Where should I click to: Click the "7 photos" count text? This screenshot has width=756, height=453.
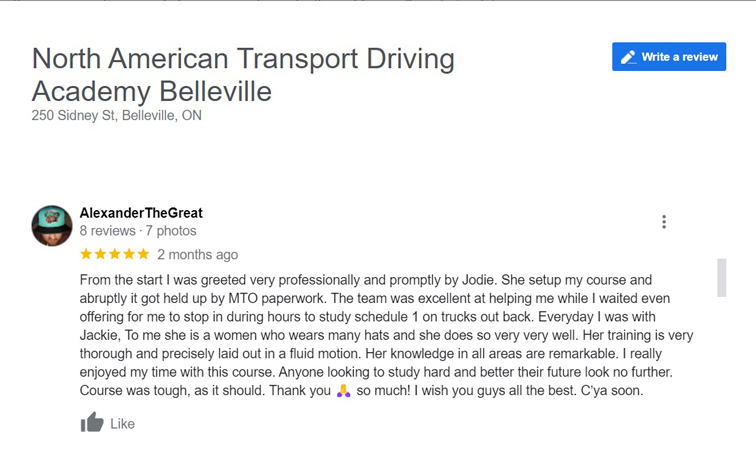coord(171,231)
